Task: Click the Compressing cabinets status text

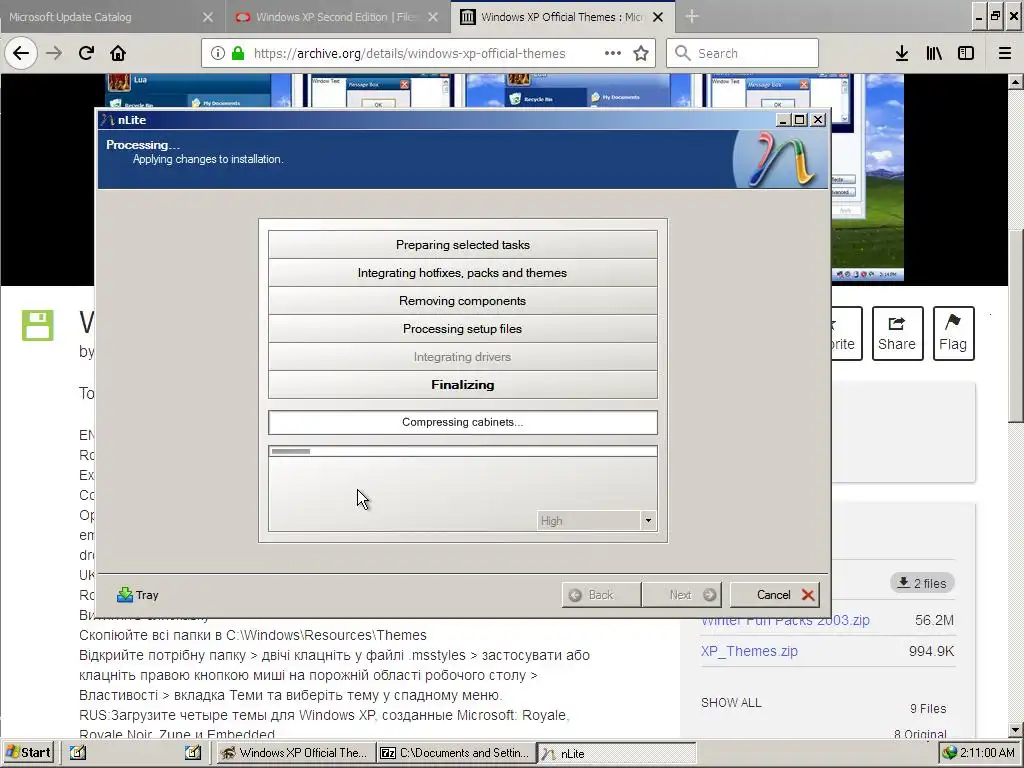Action: click(x=462, y=422)
